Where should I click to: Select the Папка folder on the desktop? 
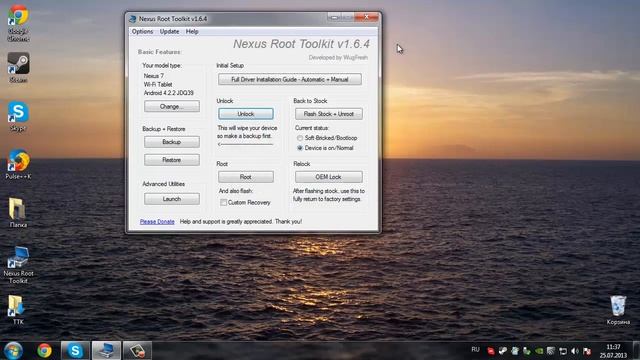click(18, 213)
